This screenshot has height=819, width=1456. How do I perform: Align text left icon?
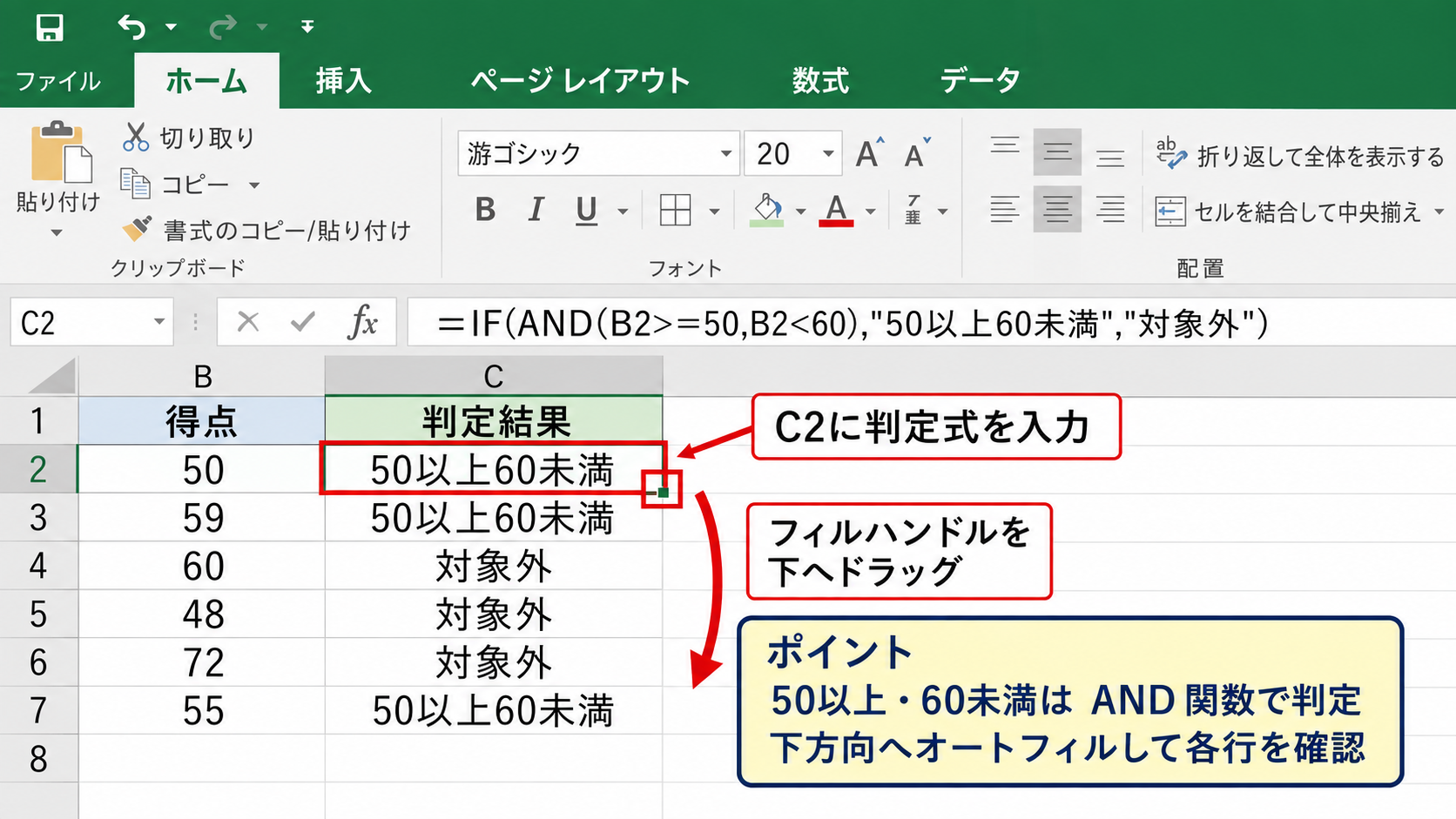1005,210
